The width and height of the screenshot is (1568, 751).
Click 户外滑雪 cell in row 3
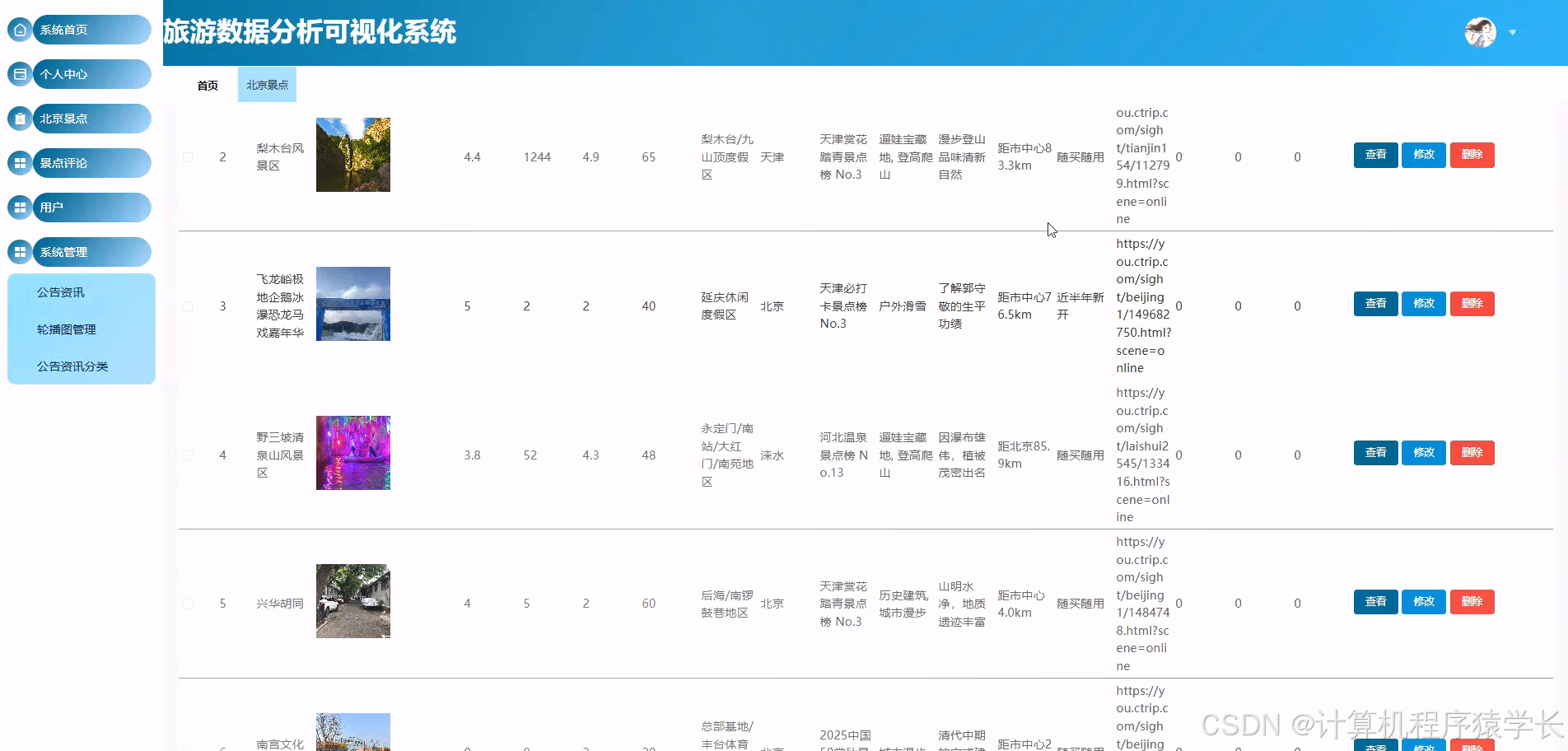(903, 306)
